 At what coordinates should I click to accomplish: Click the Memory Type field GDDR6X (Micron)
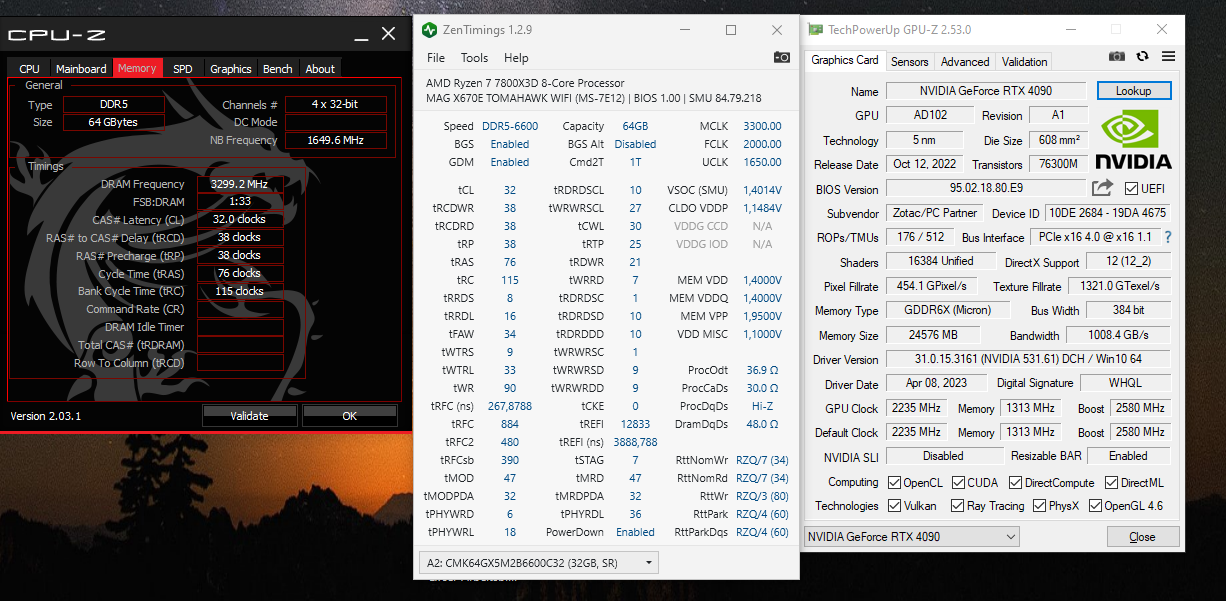(947, 311)
